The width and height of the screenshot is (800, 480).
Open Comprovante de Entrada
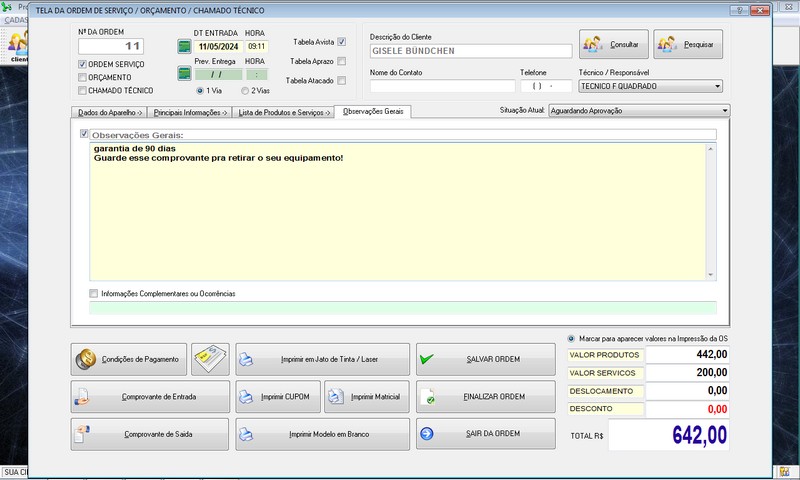[x=150, y=397]
